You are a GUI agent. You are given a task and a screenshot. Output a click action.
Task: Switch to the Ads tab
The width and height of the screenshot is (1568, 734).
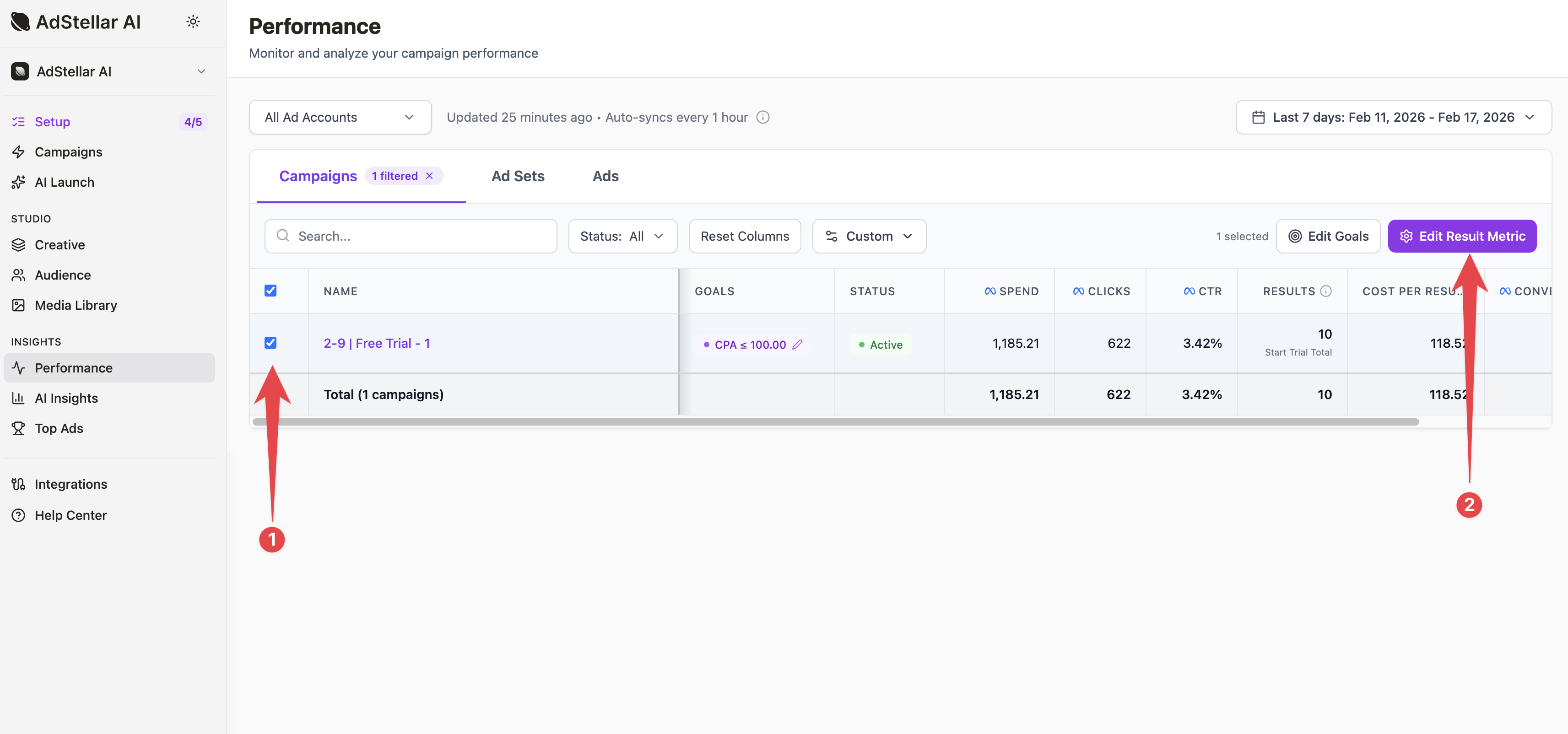pyautogui.click(x=605, y=176)
